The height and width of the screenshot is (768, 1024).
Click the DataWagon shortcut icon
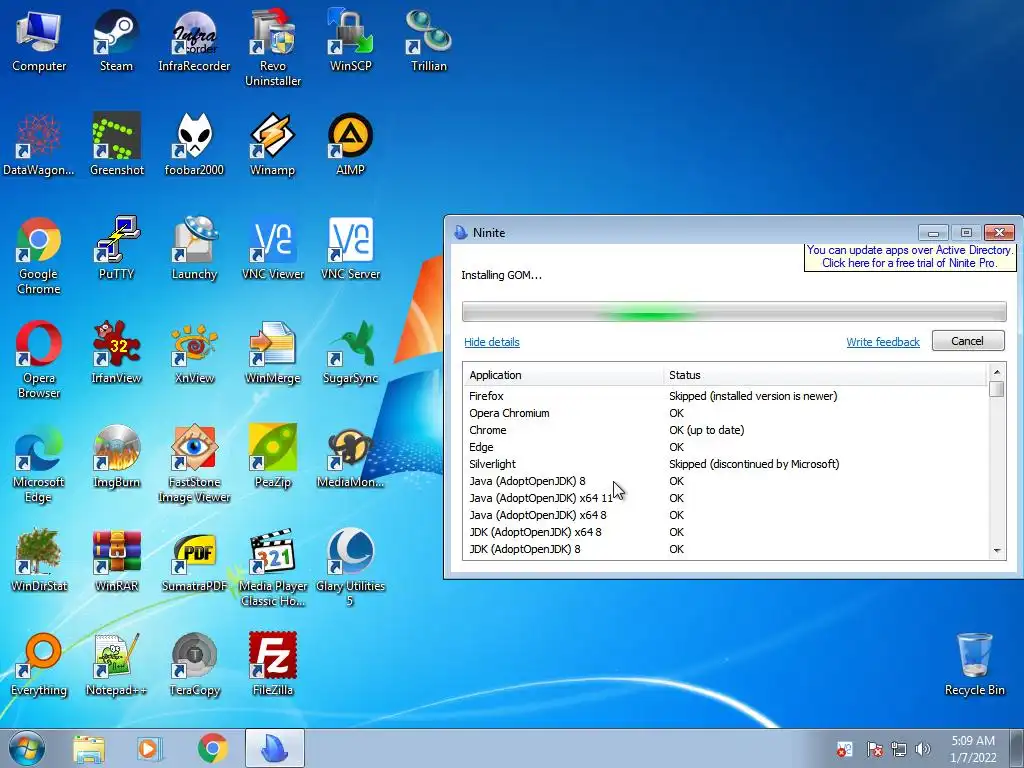pyautogui.click(x=39, y=144)
